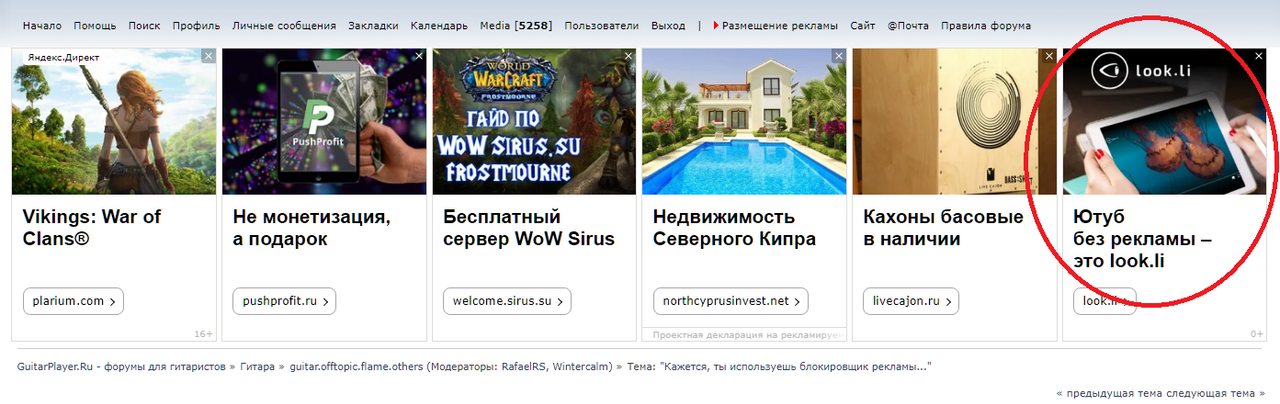Click Кахоны басовые в наличии headline
The height and width of the screenshot is (404, 1280).
tap(943, 228)
